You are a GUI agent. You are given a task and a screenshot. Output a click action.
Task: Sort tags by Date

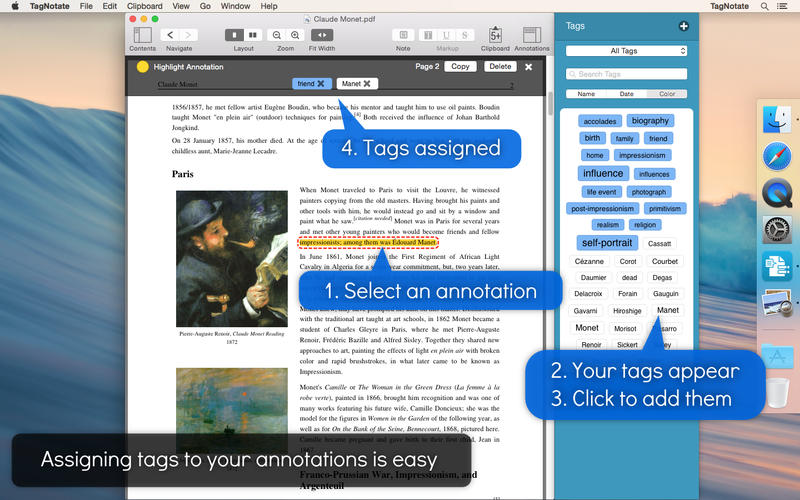(x=627, y=94)
